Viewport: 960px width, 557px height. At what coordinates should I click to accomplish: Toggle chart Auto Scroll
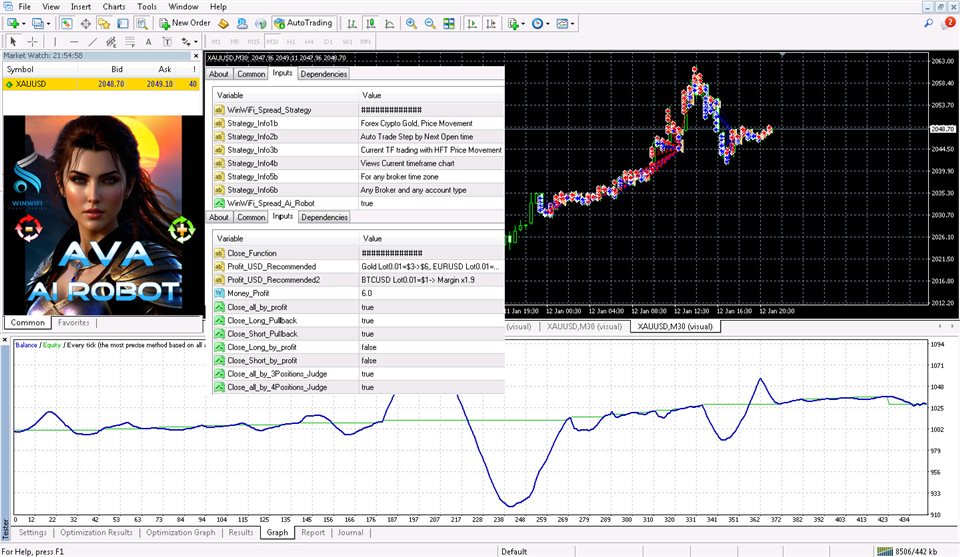point(472,23)
